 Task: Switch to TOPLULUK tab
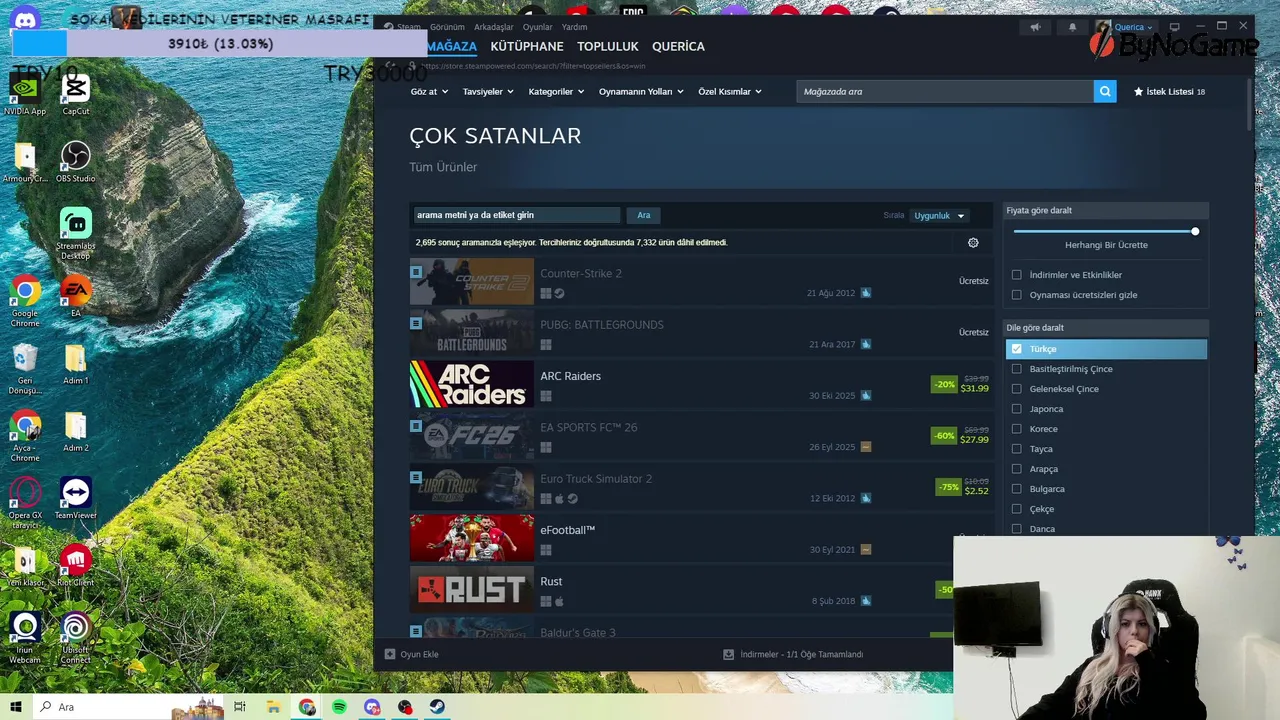tap(608, 46)
